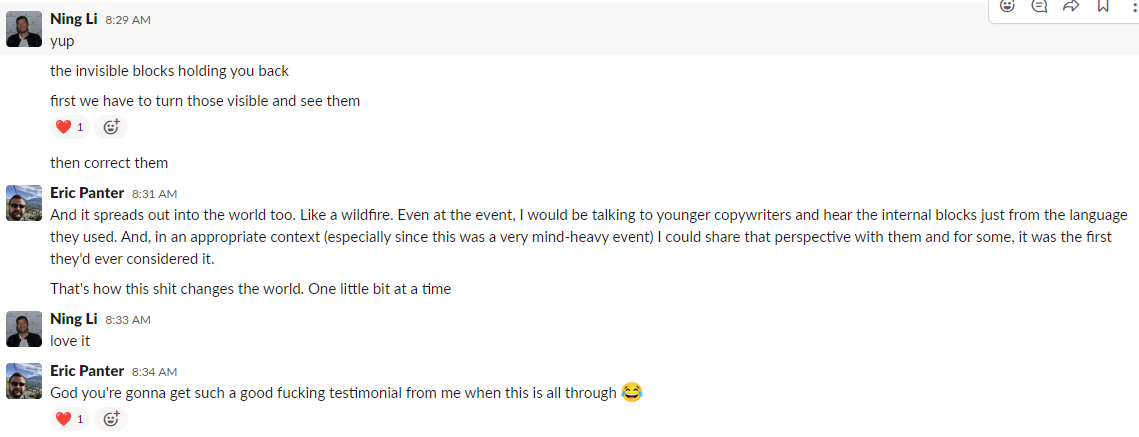Reply in thread via speech bubble icon
Screen dimensions: 1139x437
1039,6
